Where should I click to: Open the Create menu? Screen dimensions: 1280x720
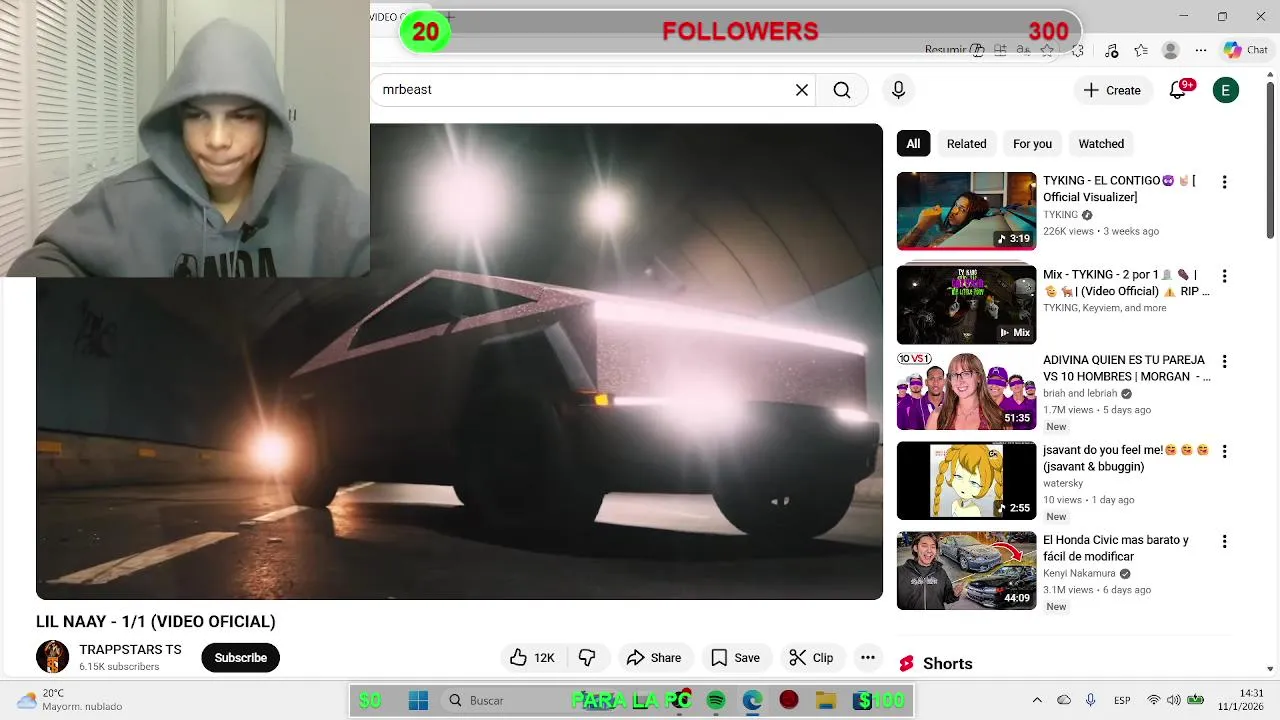1112,90
